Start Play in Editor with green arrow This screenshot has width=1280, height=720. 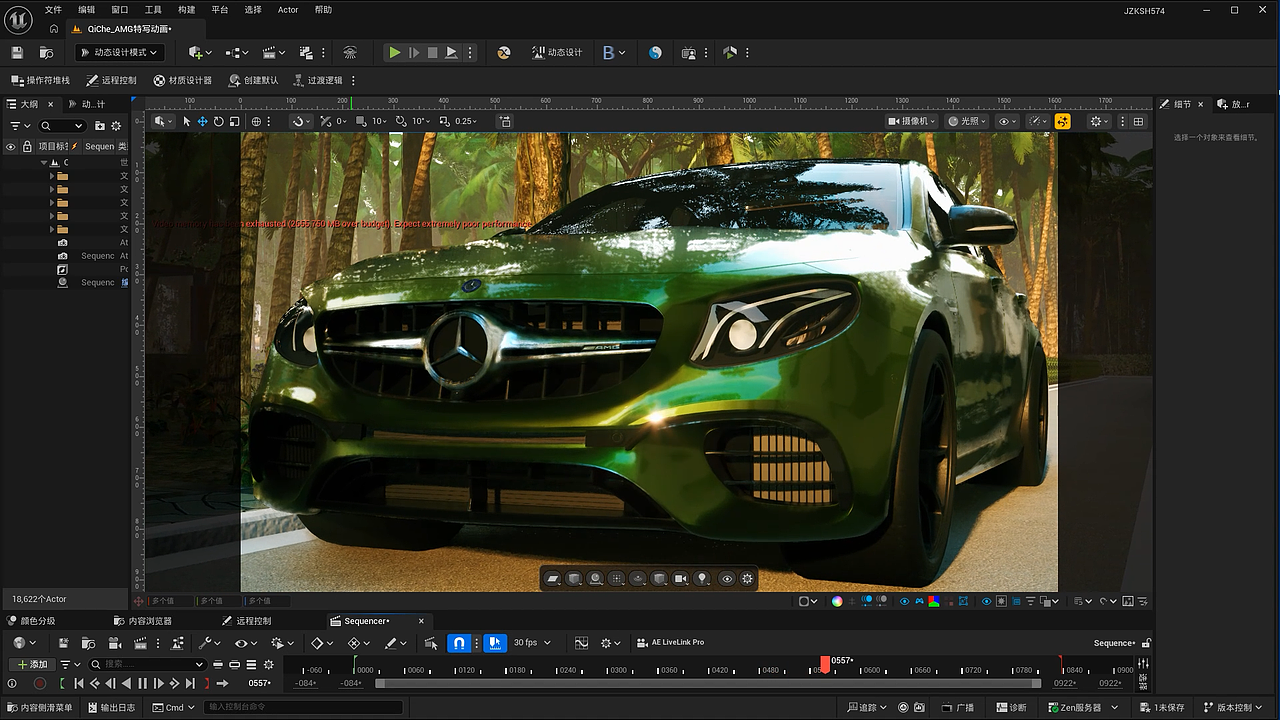click(x=395, y=53)
